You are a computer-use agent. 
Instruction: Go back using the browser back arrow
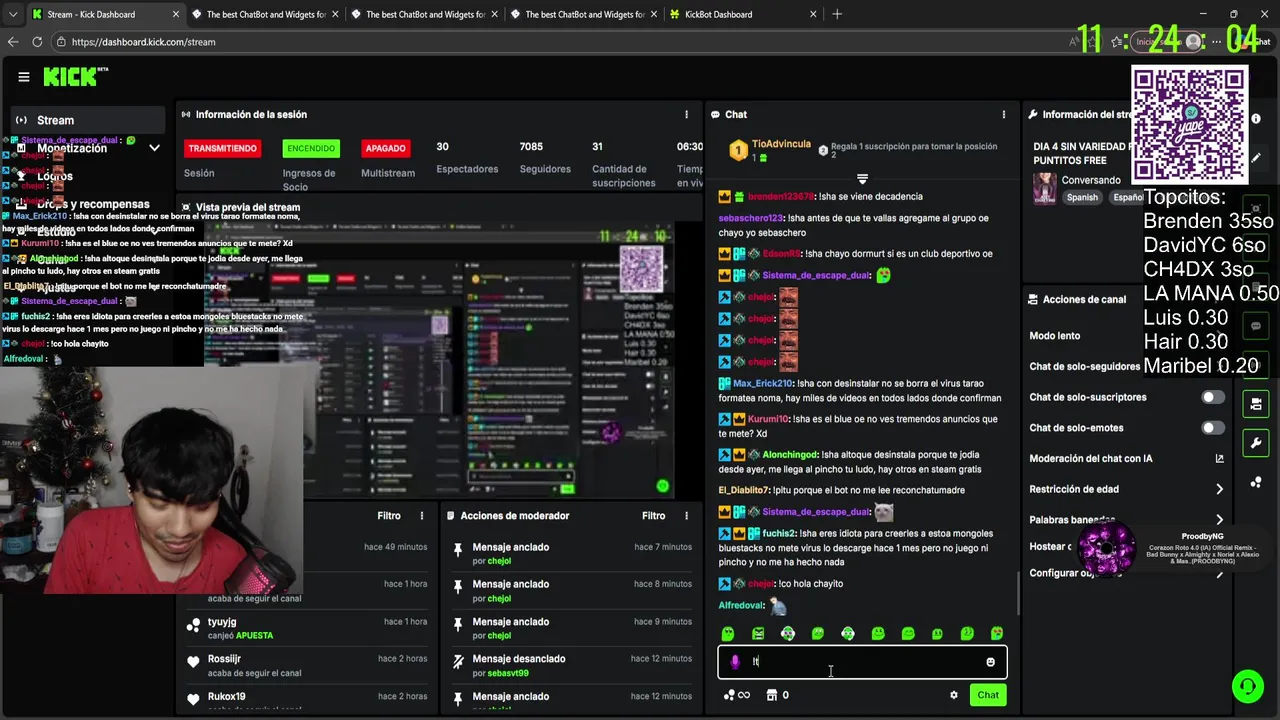pos(13,42)
